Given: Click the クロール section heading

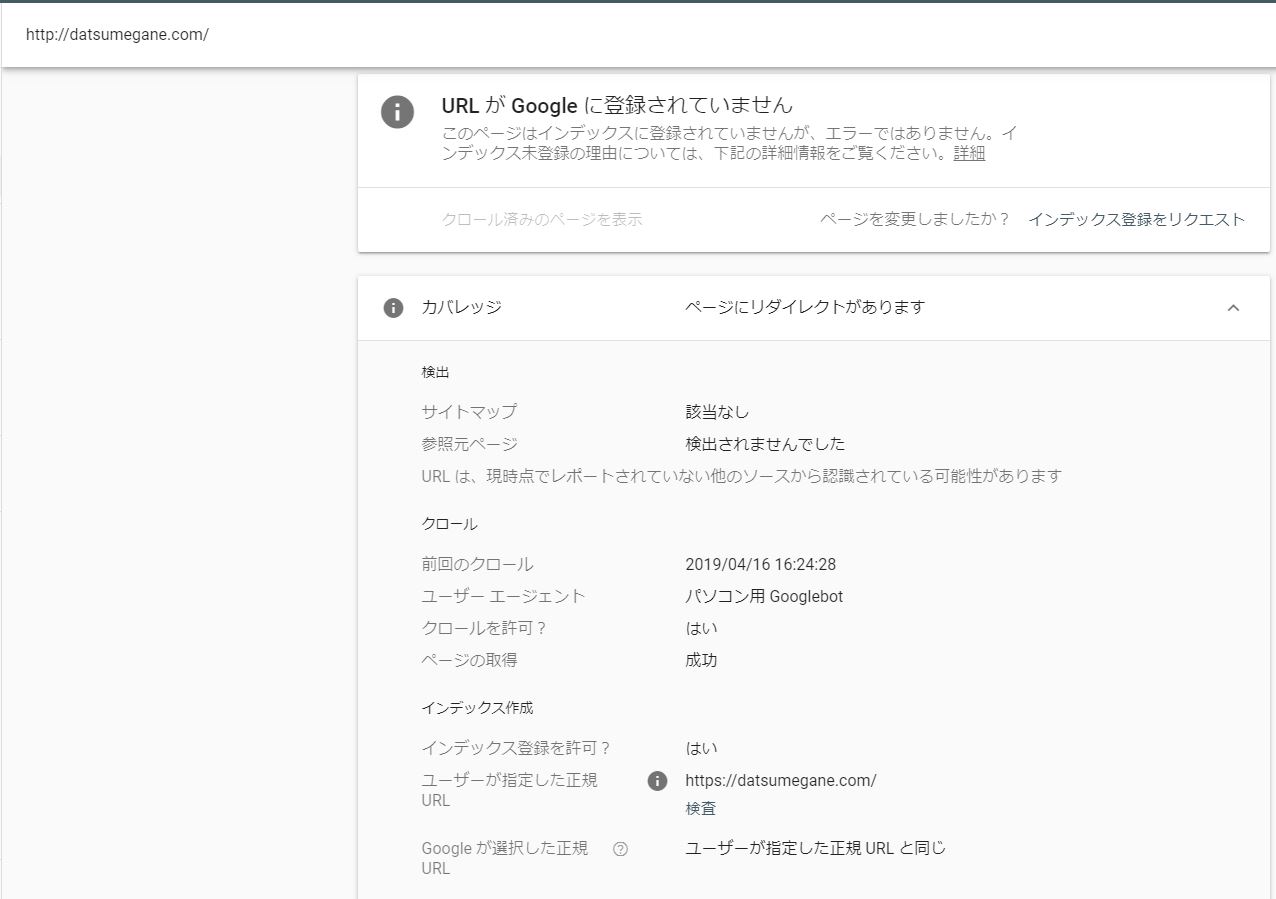Looking at the screenshot, I should 449,524.
